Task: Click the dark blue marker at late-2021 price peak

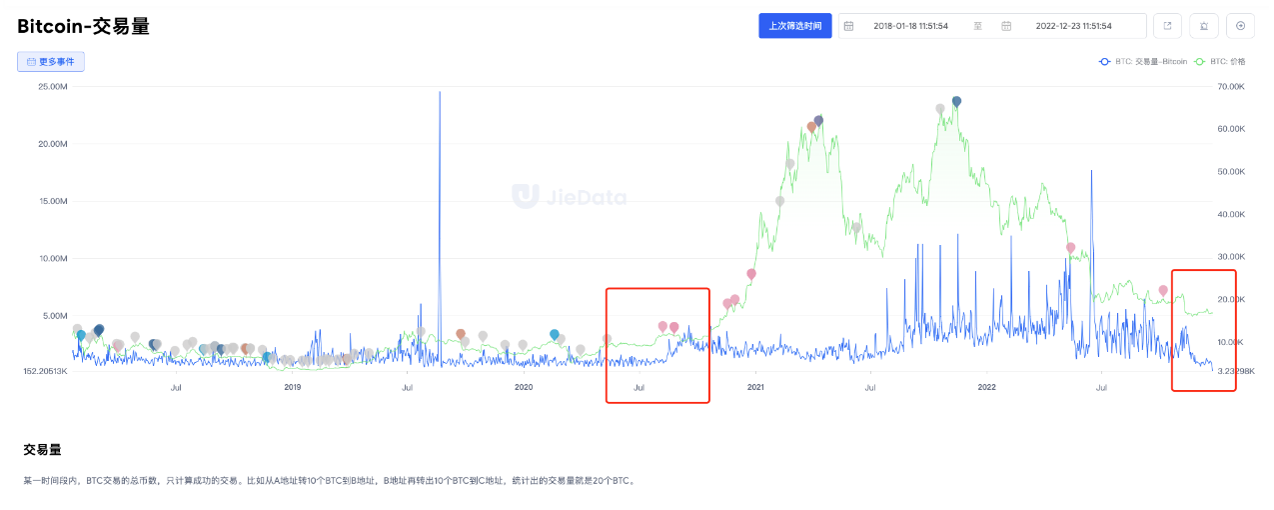Action: pos(956,101)
